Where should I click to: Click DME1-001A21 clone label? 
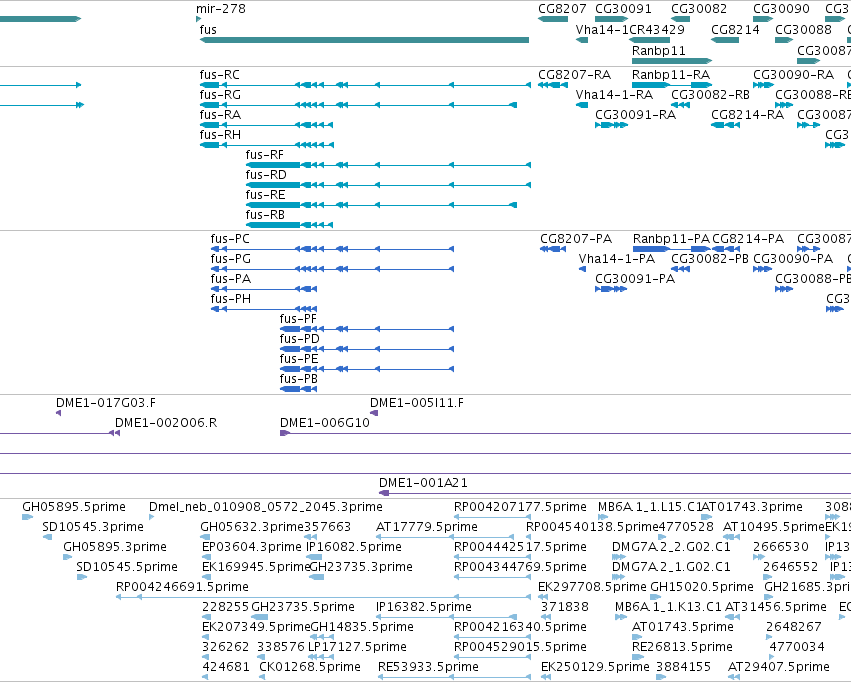pyautogui.click(x=423, y=483)
